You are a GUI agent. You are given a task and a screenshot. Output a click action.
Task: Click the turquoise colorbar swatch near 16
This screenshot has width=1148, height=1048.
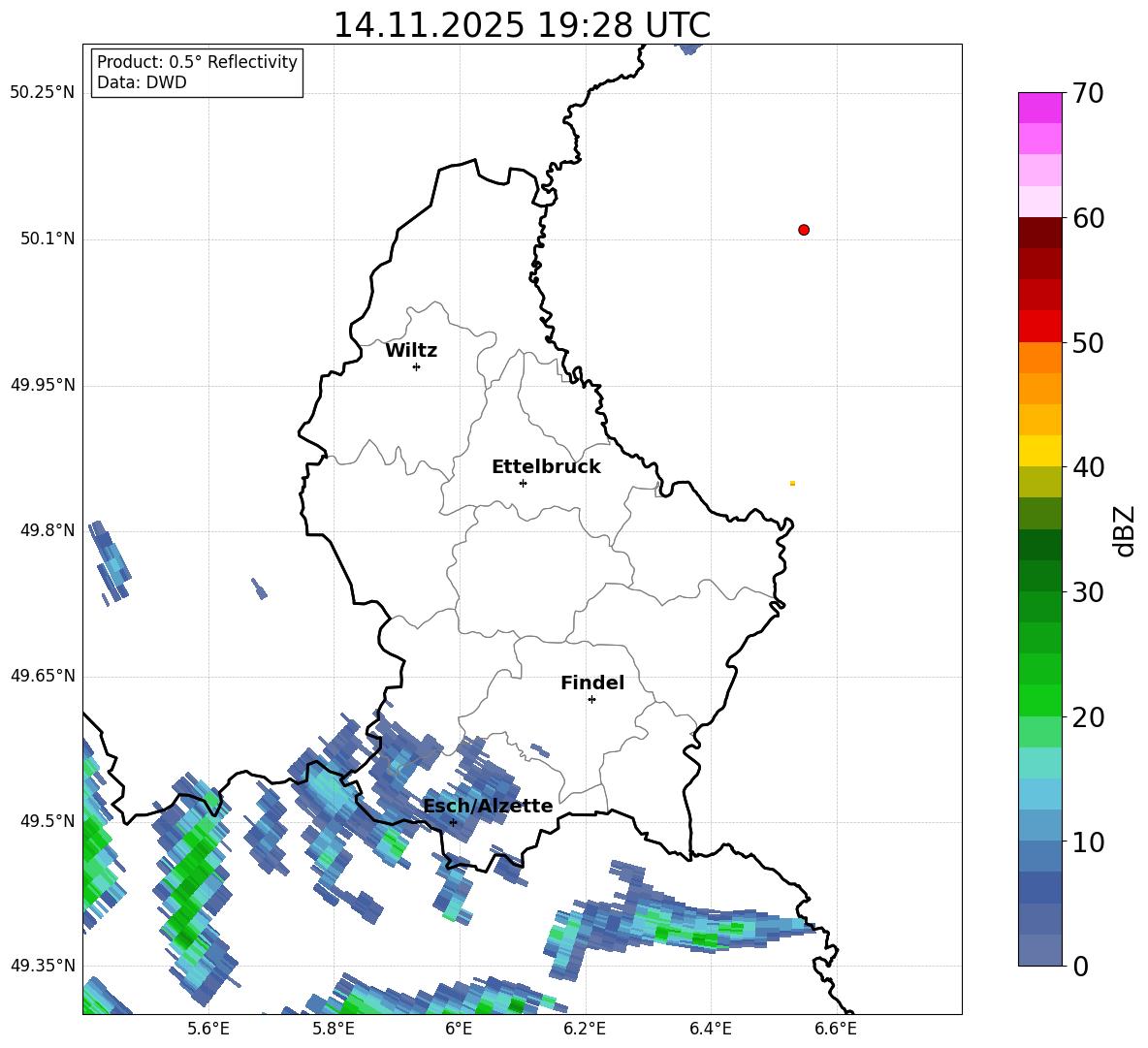point(1039,763)
